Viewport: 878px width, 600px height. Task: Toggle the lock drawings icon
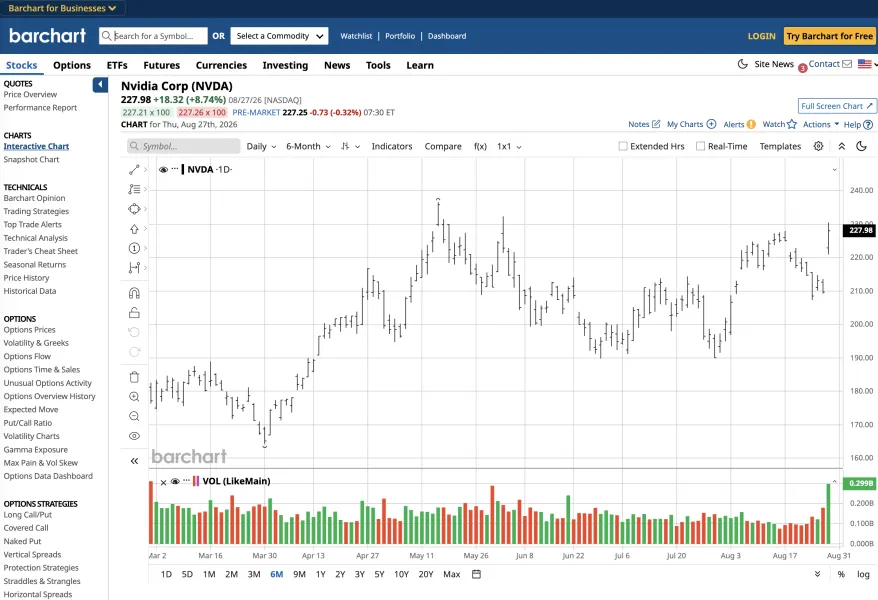pyautogui.click(x=134, y=313)
